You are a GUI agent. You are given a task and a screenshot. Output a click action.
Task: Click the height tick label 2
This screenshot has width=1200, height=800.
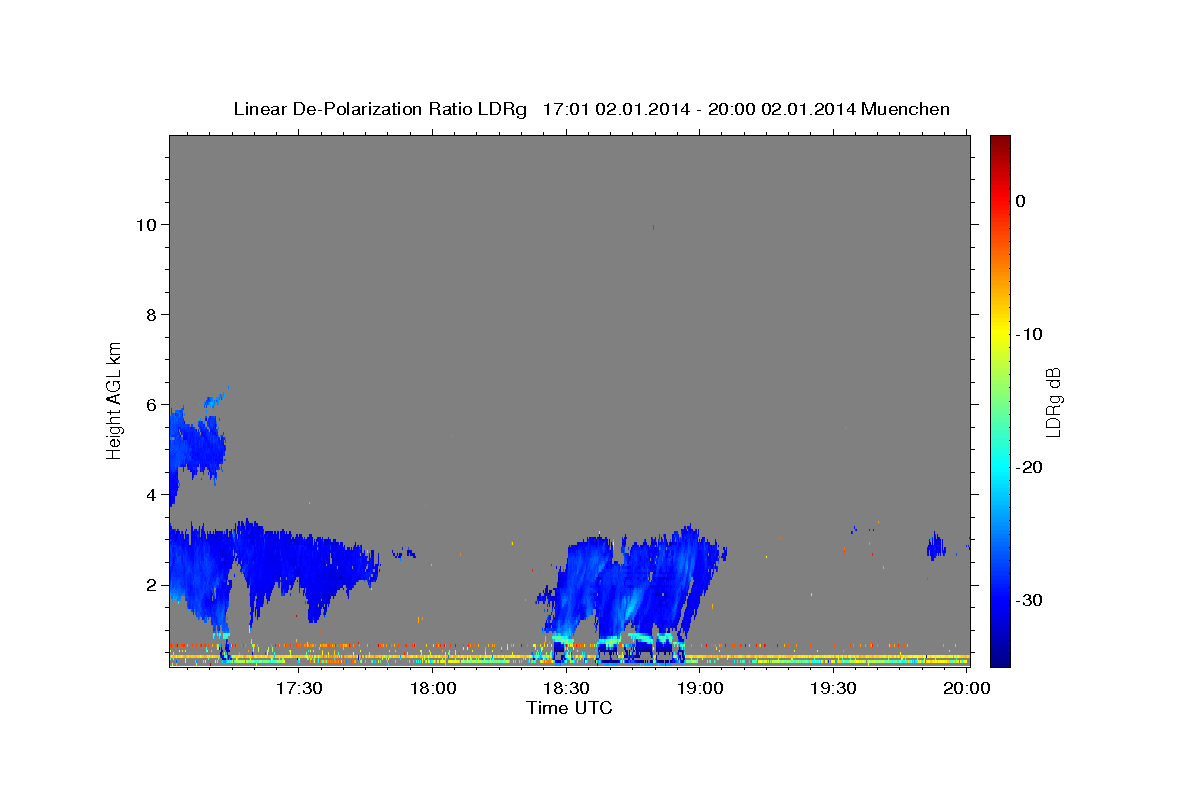tap(152, 585)
